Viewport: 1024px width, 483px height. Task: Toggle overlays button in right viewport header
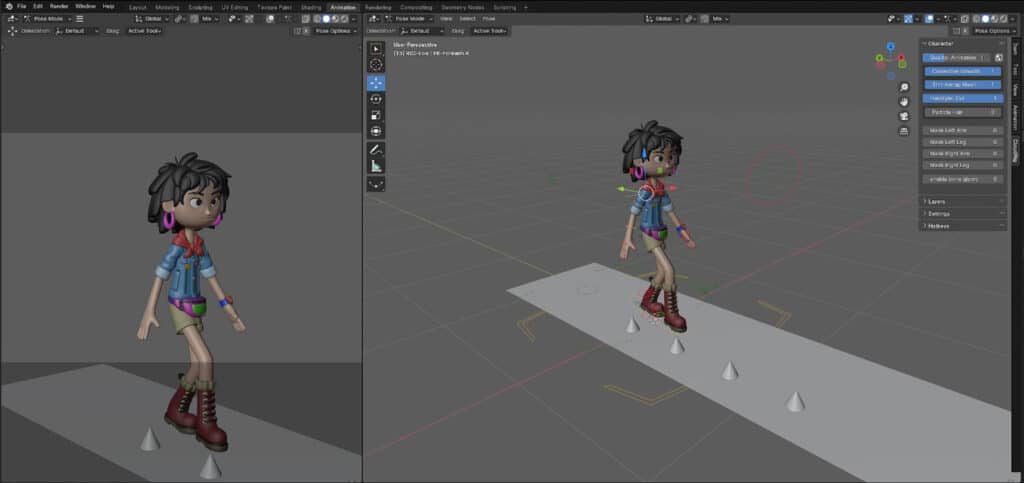[x=929, y=19]
